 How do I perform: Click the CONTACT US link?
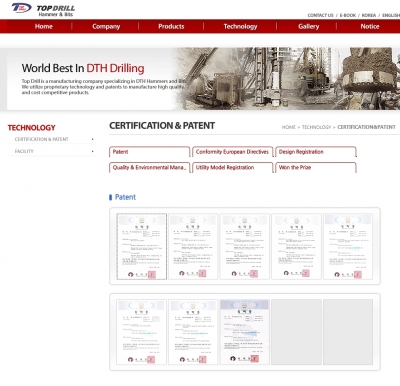[320, 15]
